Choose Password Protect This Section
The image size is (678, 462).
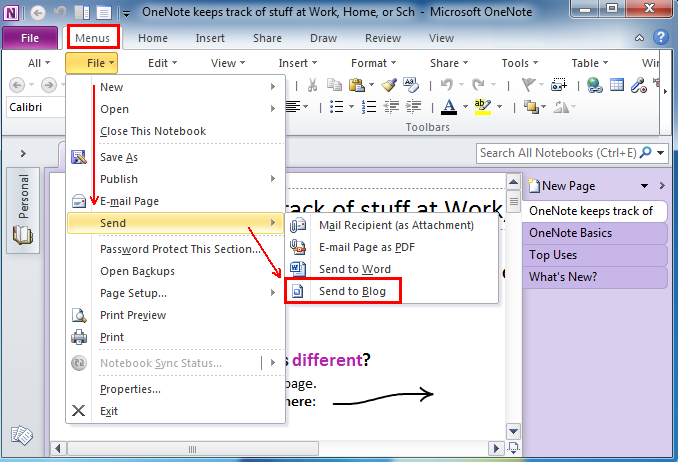[175, 249]
